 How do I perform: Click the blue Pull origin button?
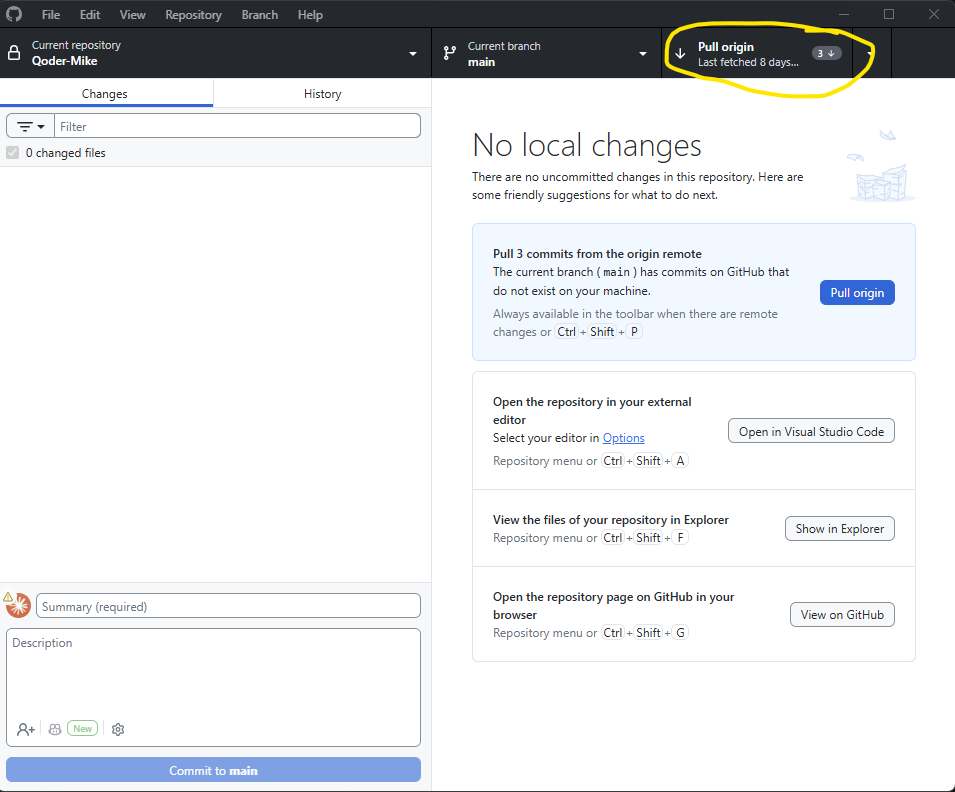[857, 292]
